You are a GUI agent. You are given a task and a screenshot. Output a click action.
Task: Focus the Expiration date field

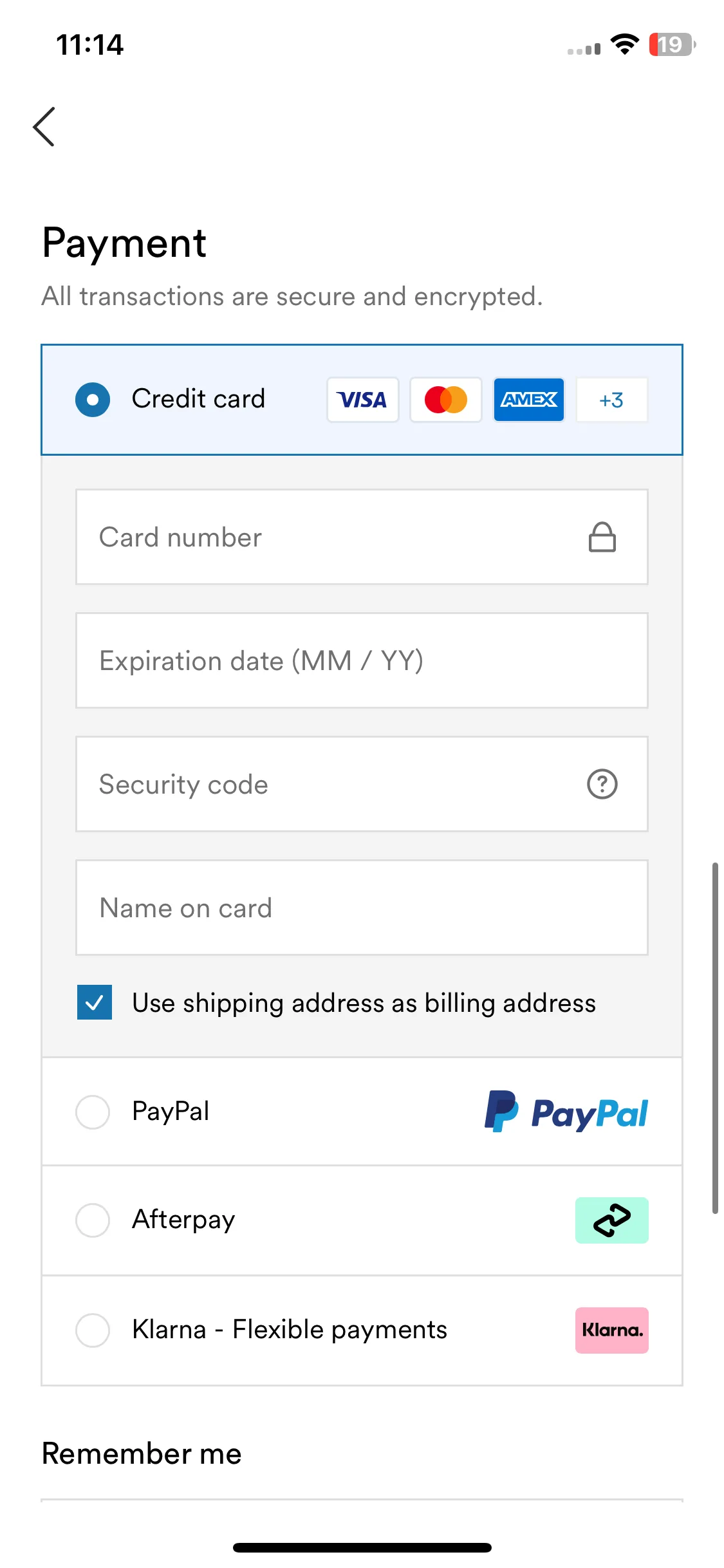[362, 660]
